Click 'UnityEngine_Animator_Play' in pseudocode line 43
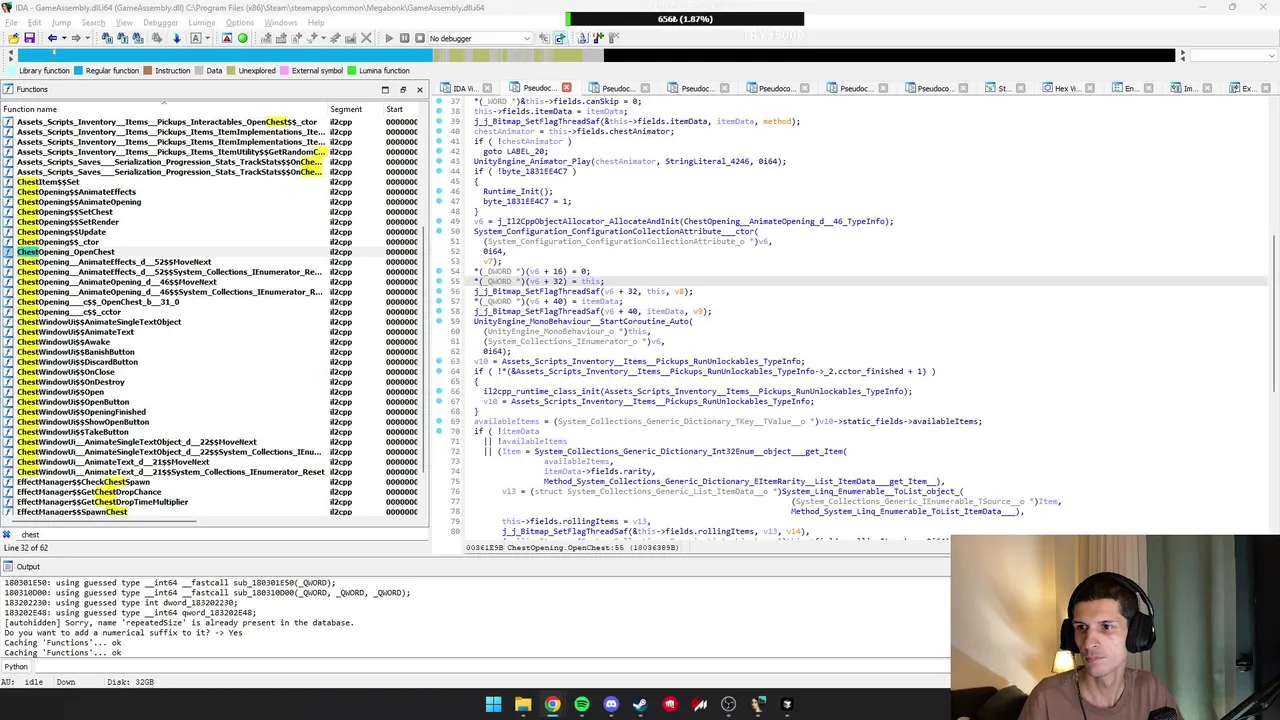 (x=532, y=161)
